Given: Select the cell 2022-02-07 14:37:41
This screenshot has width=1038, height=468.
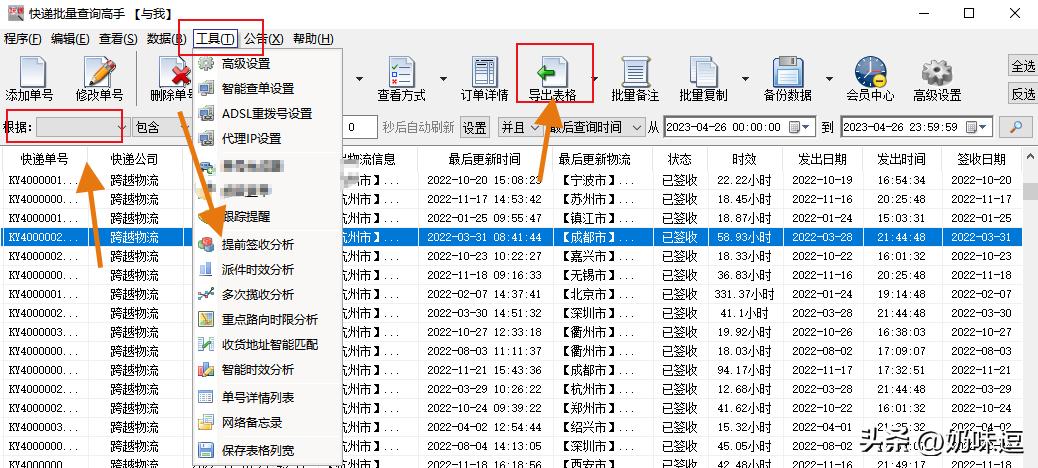Looking at the screenshot, I should coord(484,294).
